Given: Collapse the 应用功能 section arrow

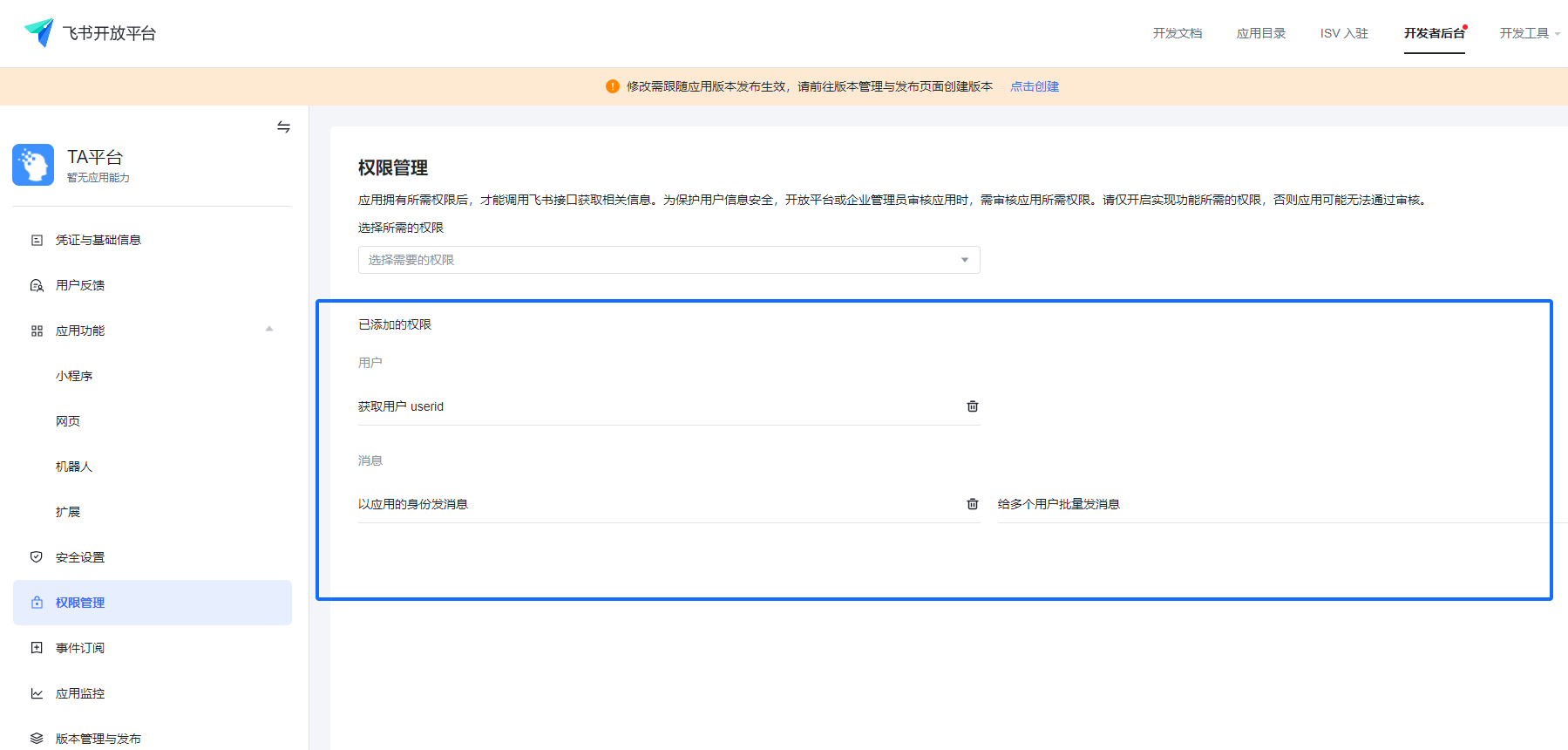Looking at the screenshot, I should coord(269,330).
